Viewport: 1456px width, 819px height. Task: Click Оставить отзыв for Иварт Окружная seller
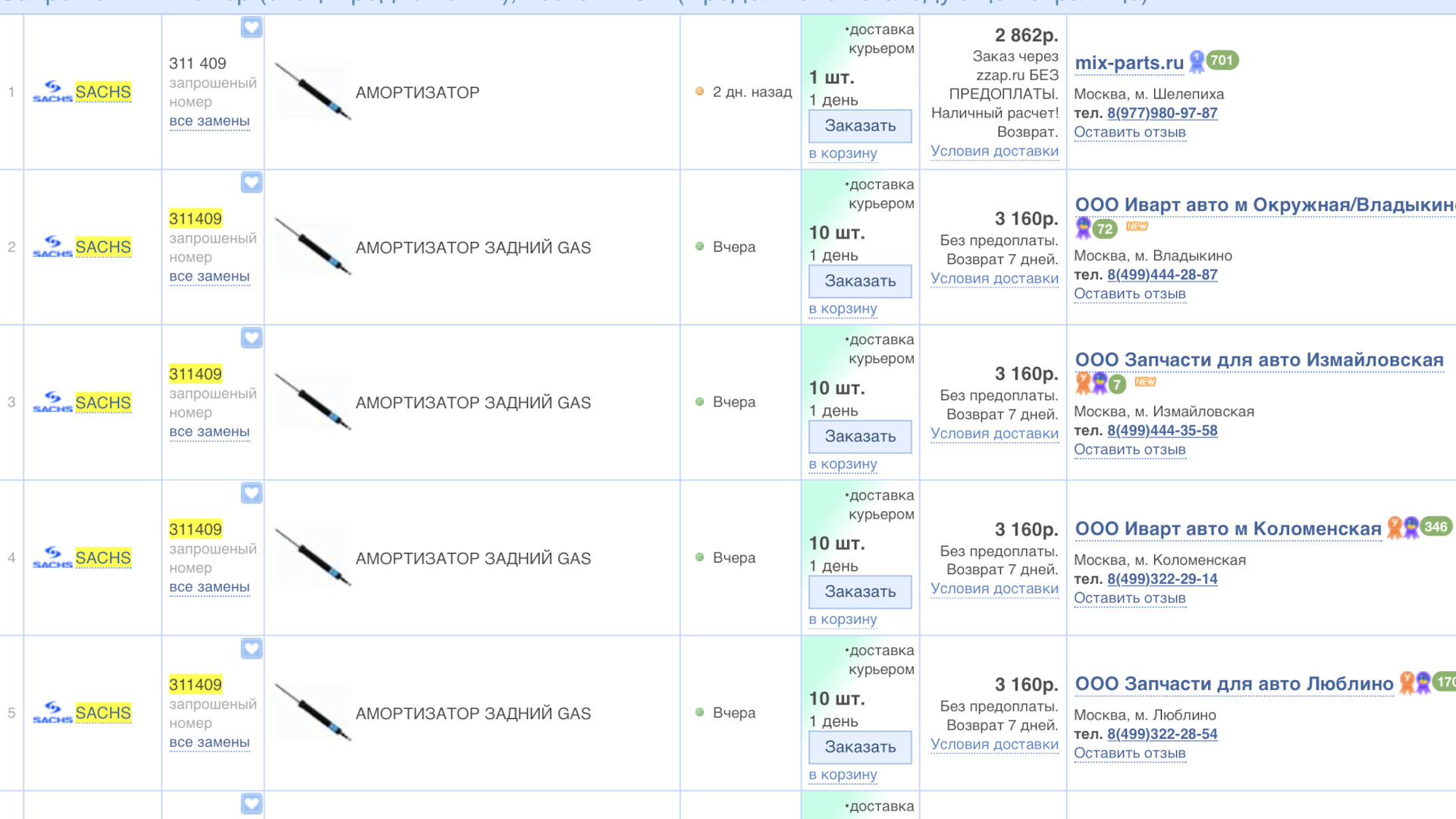click(1129, 293)
